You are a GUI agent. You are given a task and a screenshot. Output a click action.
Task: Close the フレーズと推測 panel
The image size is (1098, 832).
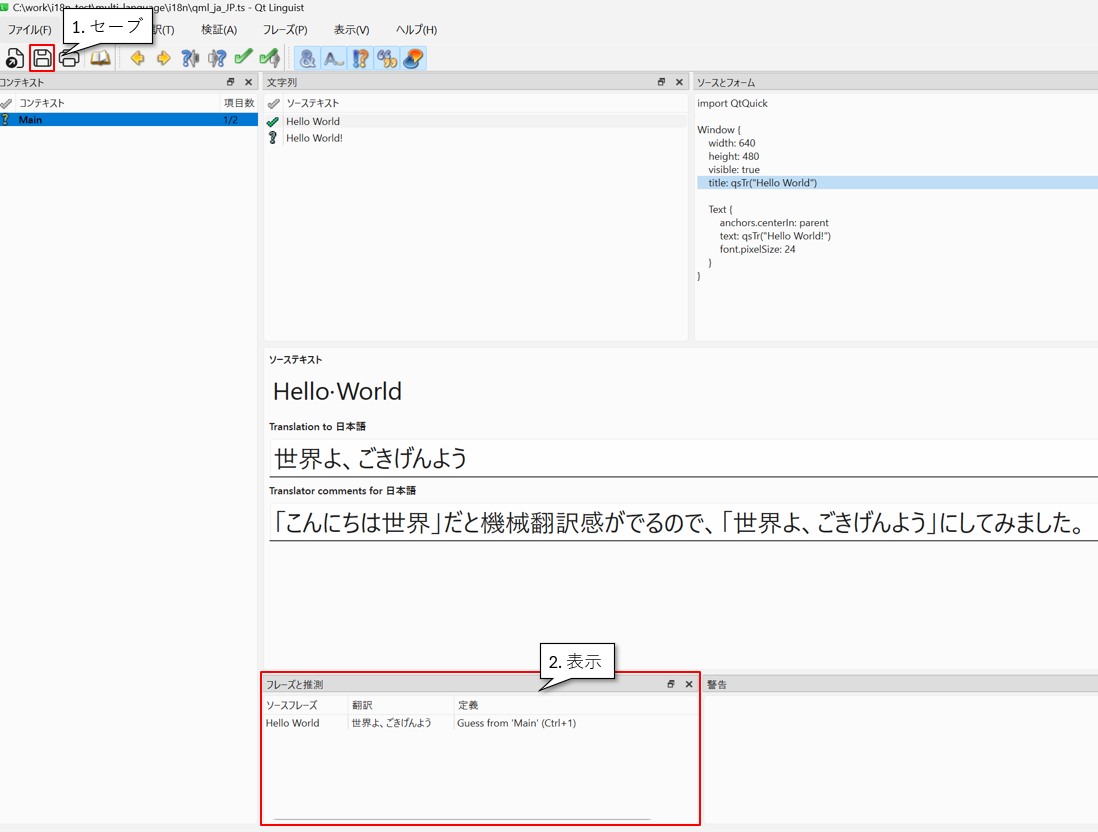pos(689,684)
